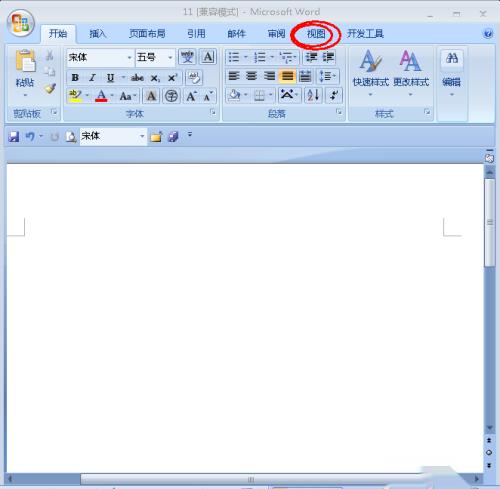Open the Paragraph dialog launcher (段落)
500x489 pixels.
click(339, 112)
